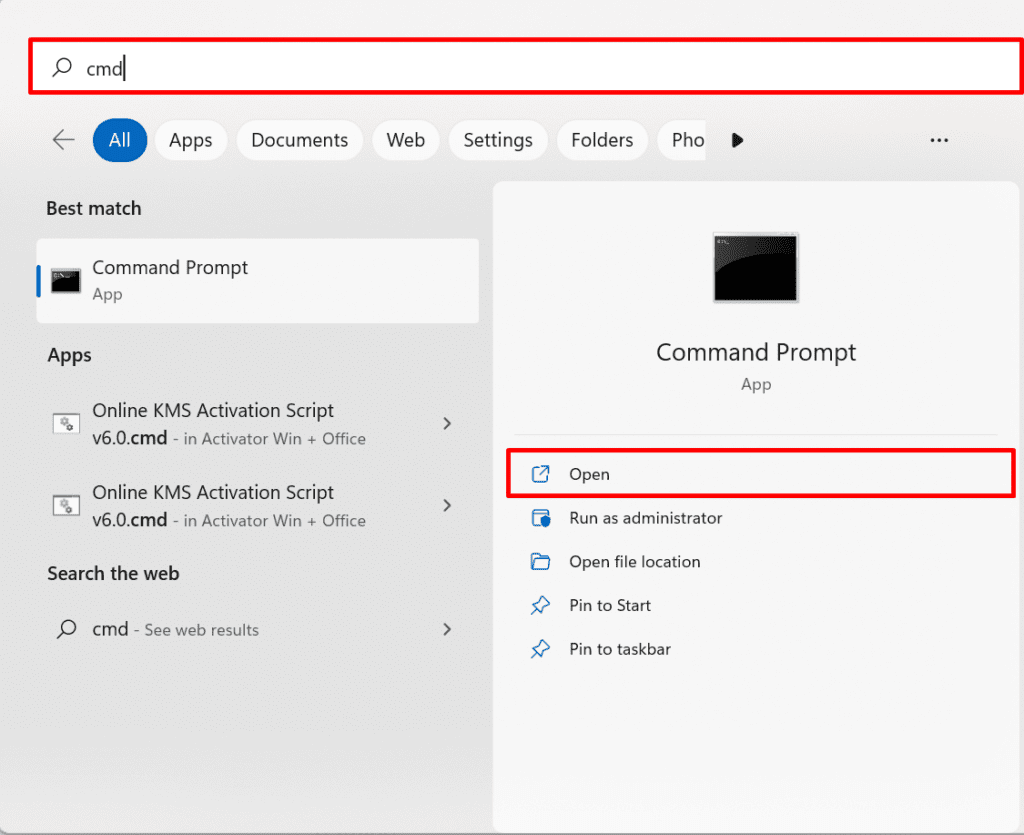Viewport: 1024px width, 835px height.
Task: Click the hidden filters arrow beside Pho tab
Action: (x=737, y=140)
